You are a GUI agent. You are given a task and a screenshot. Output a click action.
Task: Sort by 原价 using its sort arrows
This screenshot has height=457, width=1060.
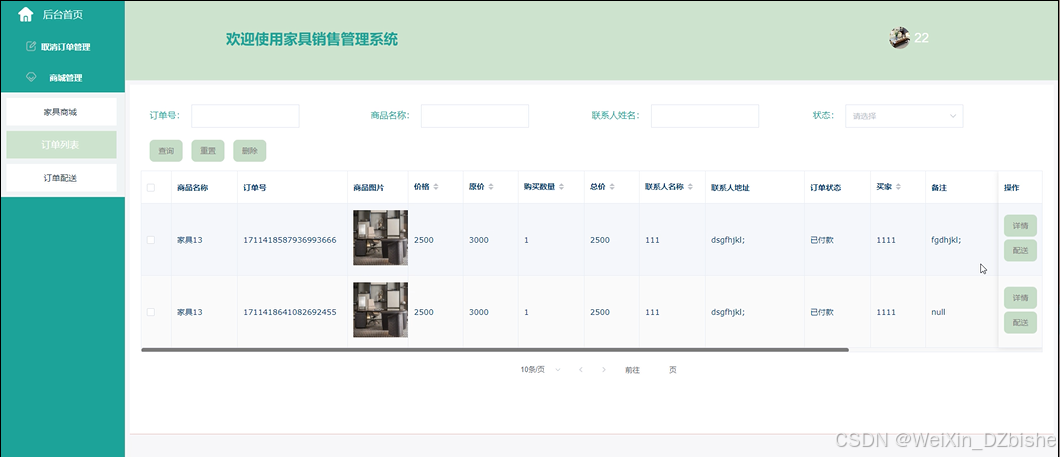point(491,187)
